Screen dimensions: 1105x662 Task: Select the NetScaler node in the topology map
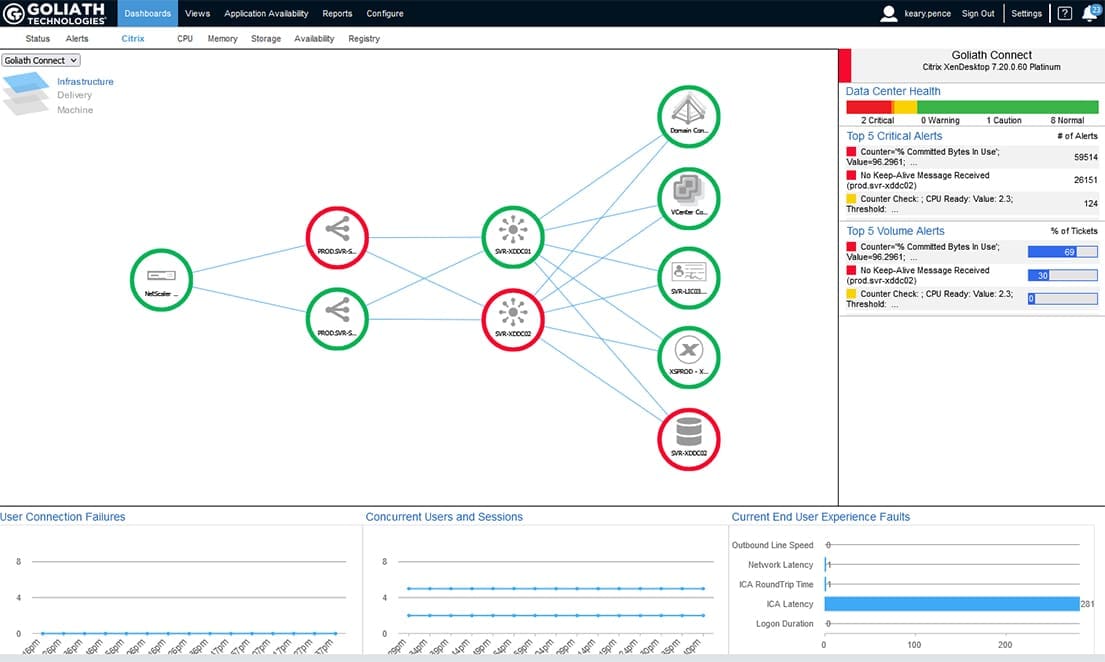click(160, 280)
